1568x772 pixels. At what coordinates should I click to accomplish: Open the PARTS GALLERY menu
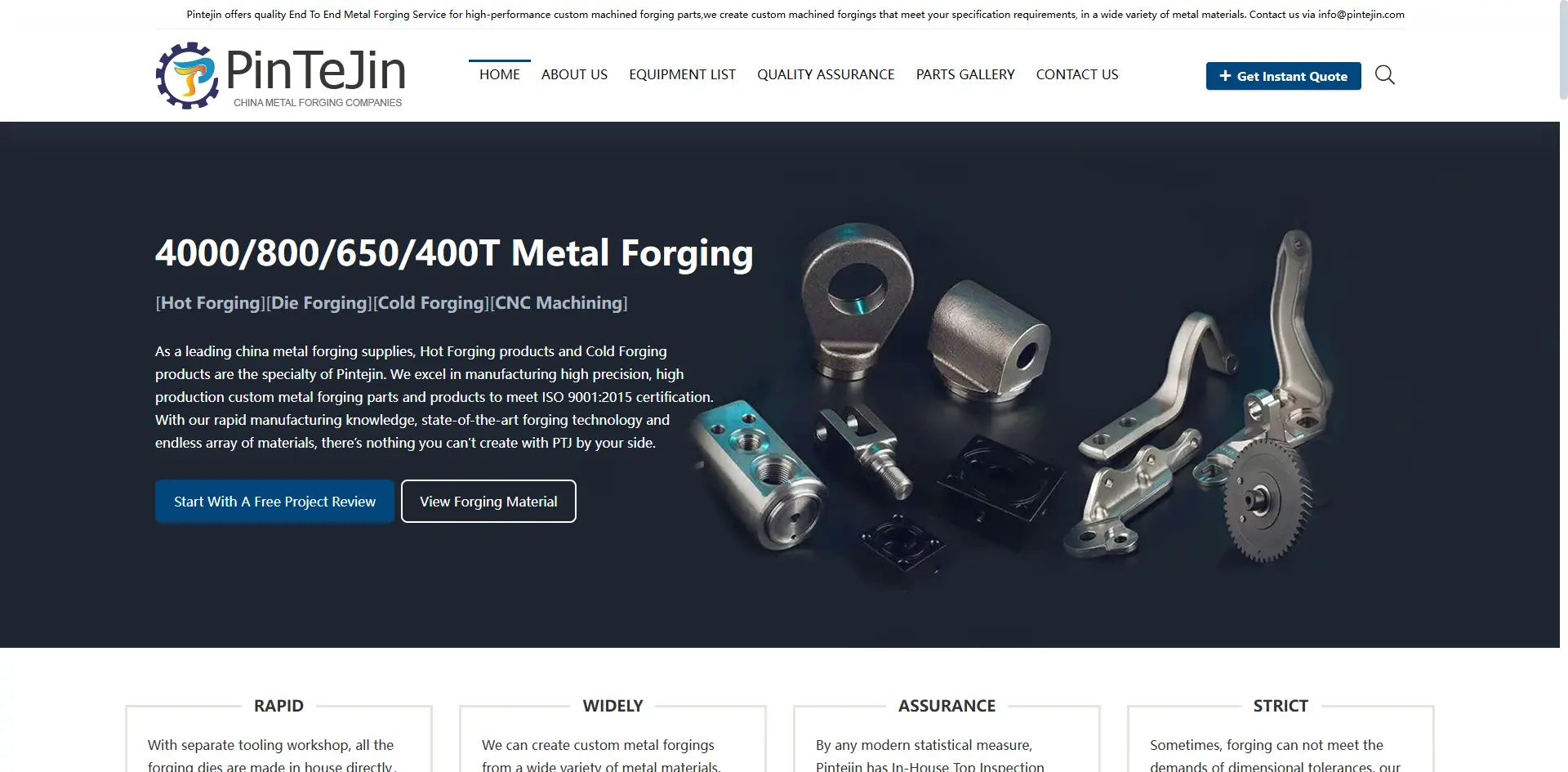coord(965,74)
